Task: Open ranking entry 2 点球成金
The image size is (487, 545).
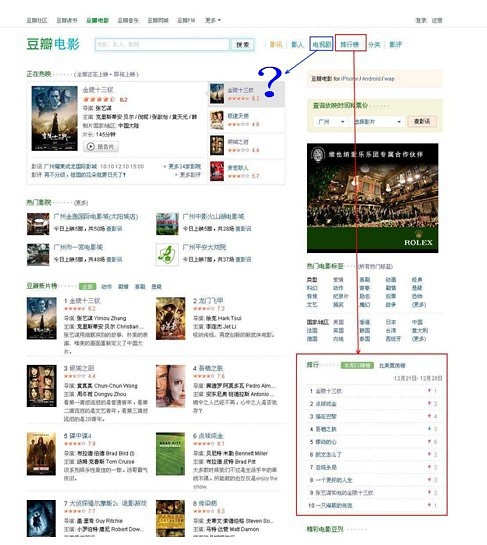Action: (326, 404)
